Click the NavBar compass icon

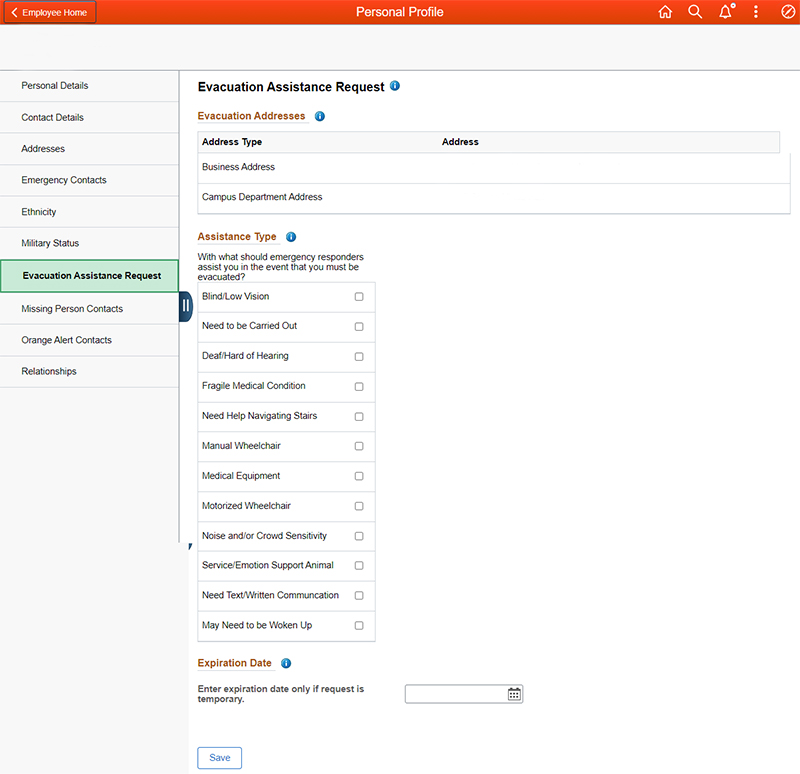pos(787,12)
